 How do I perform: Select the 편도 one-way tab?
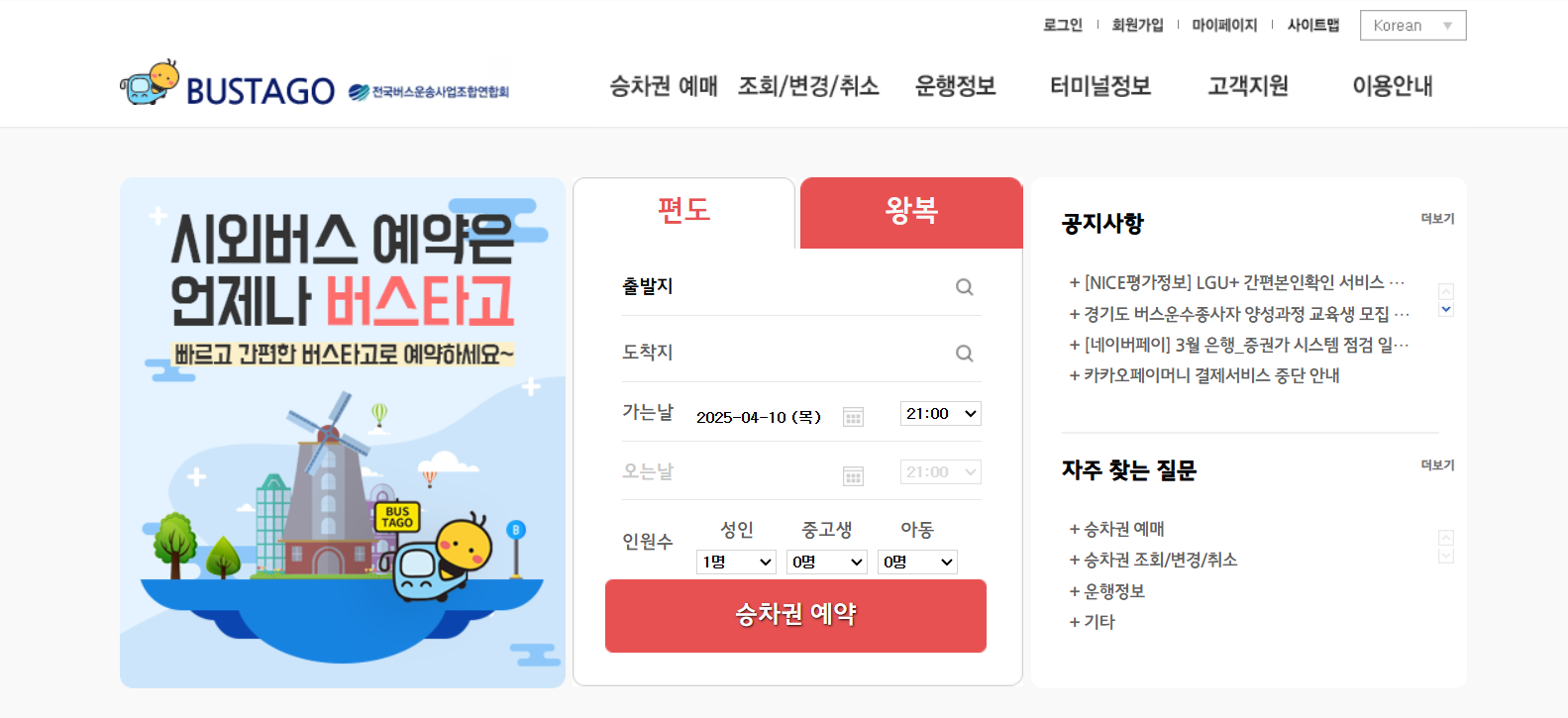[x=683, y=212]
